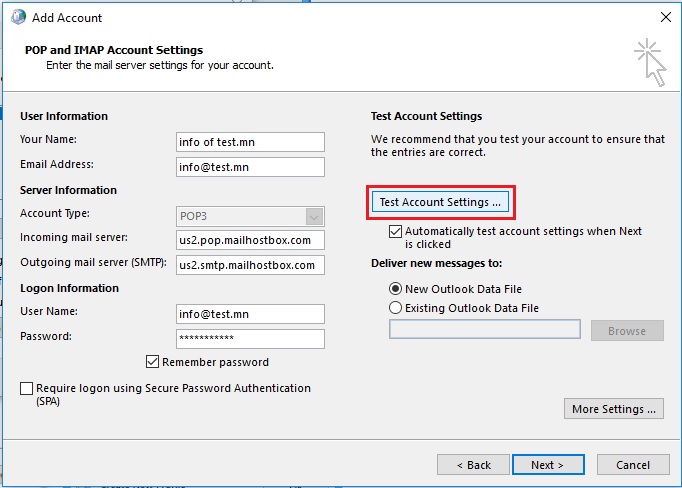
Task: Uncheck Automatically test account settings option
Action: [395, 231]
